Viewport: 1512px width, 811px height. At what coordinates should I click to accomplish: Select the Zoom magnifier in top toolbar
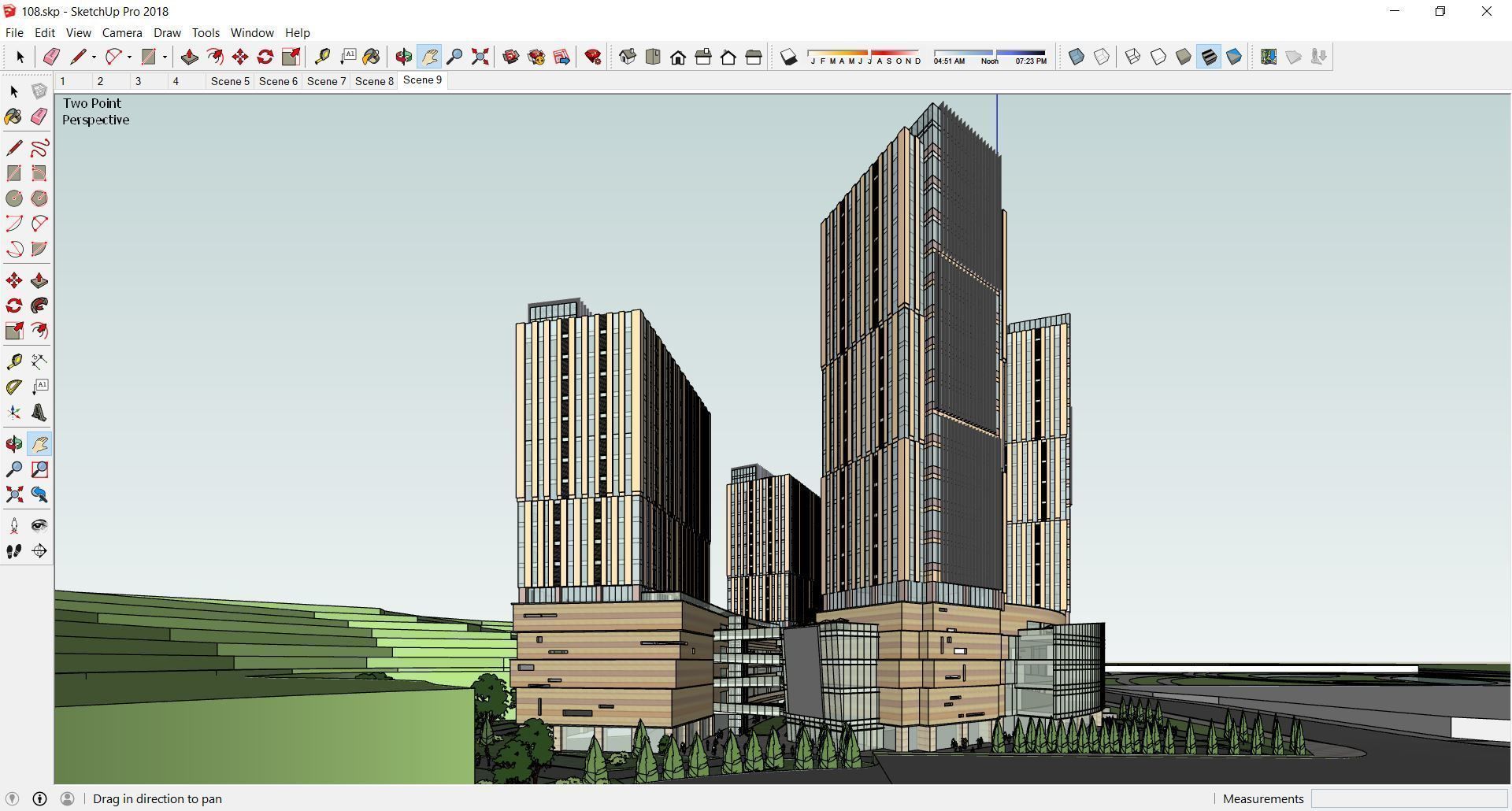[x=454, y=57]
